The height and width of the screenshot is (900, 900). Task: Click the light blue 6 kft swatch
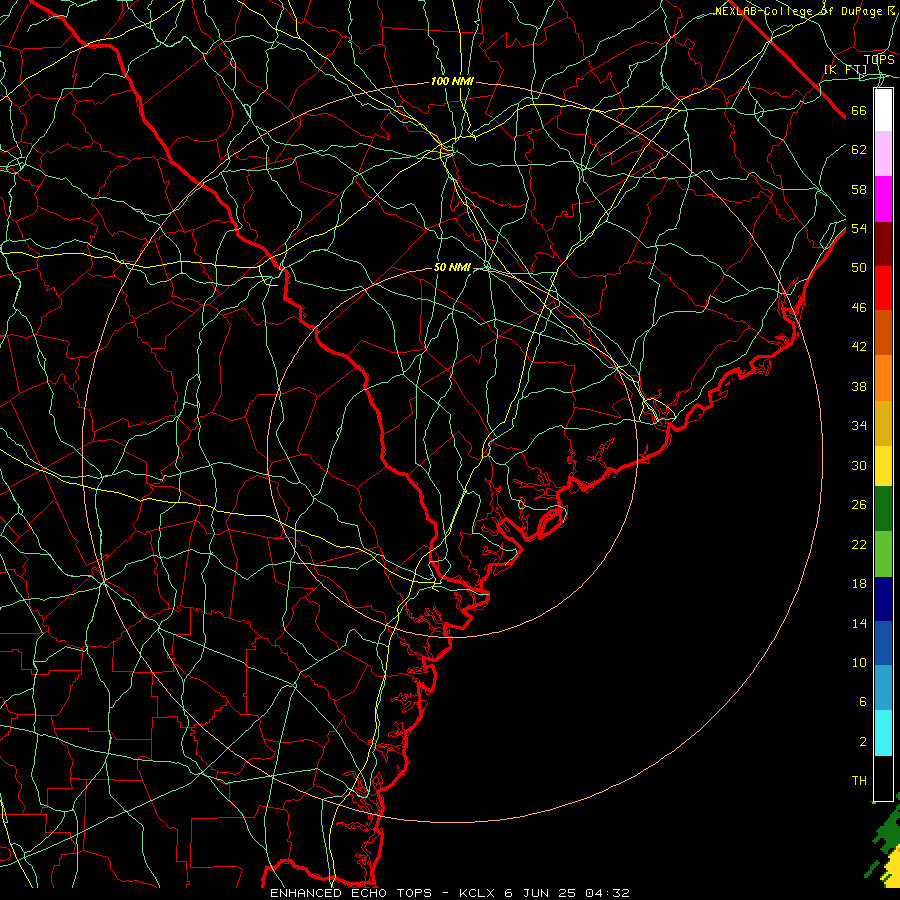pyautogui.click(x=883, y=688)
